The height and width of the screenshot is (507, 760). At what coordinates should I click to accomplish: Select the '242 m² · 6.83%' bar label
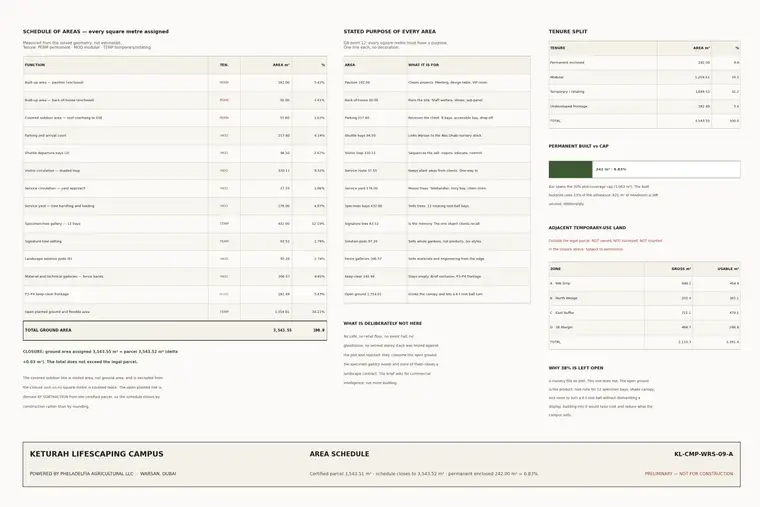click(x=611, y=170)
